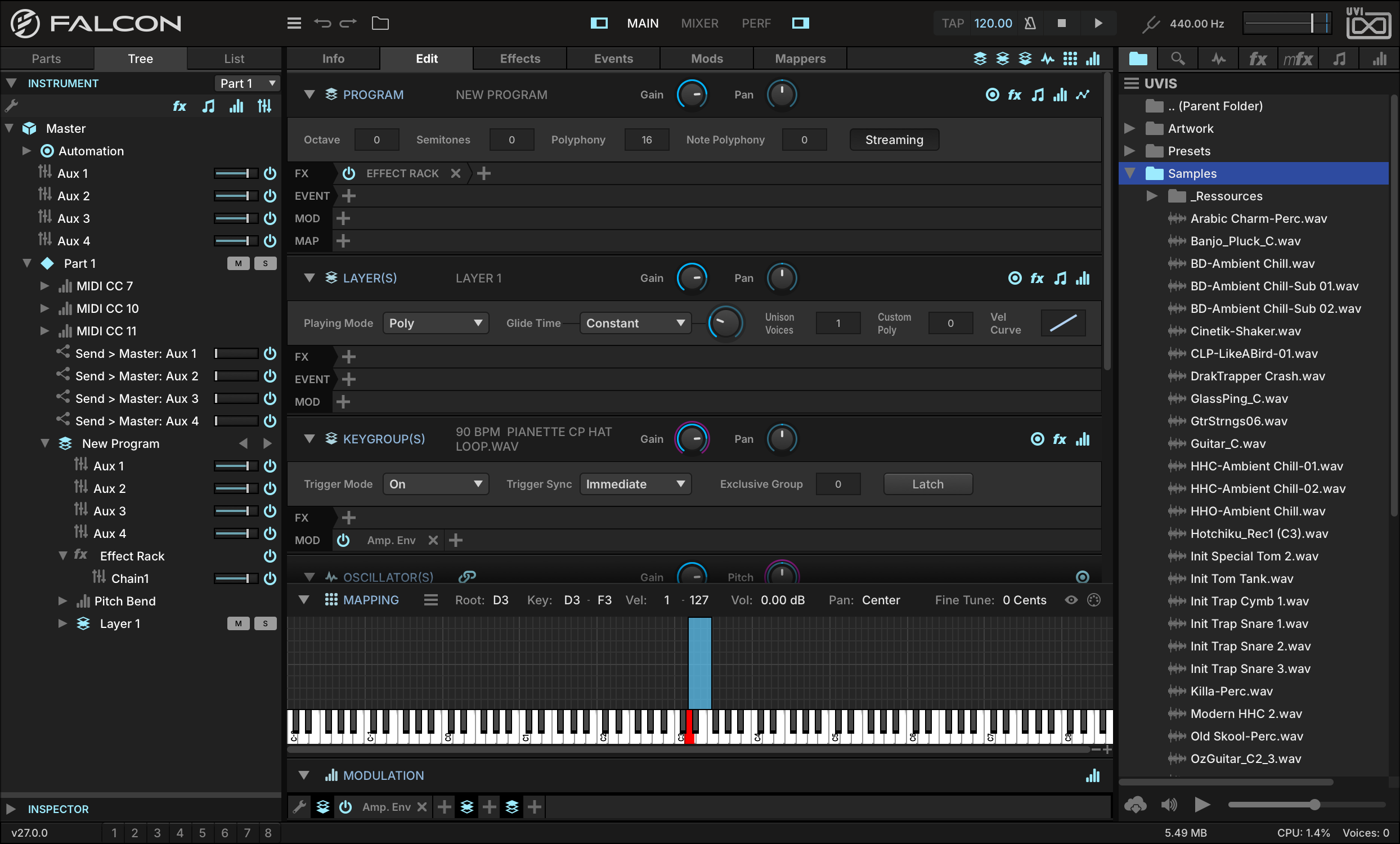The image size is (1400, 844).
Task: Toggle Send > Master: Aux 2 power
Action: pos(270,376)
